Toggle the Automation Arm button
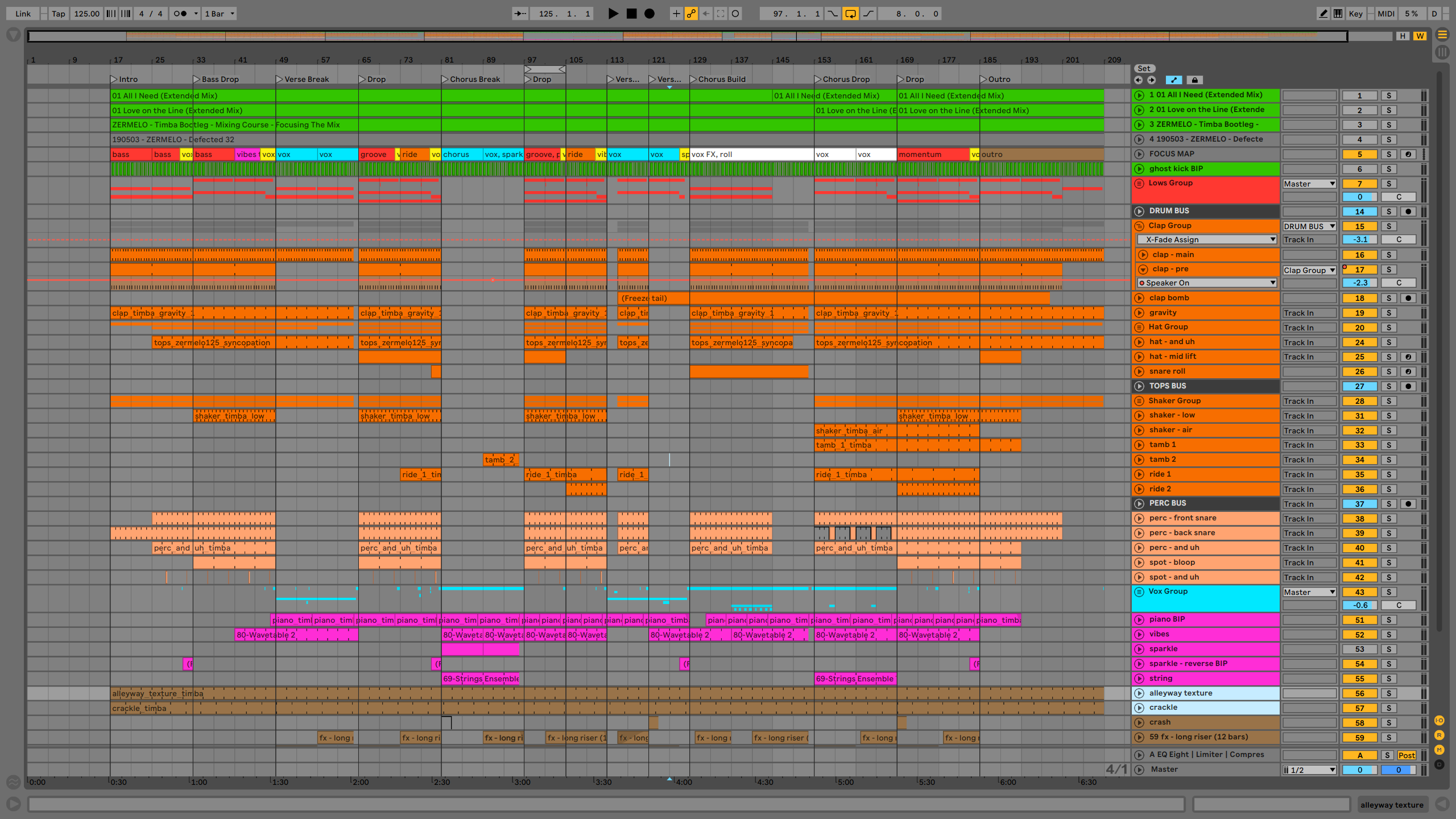The width and height of the screenshot is (1456, 819). [691, 14]
